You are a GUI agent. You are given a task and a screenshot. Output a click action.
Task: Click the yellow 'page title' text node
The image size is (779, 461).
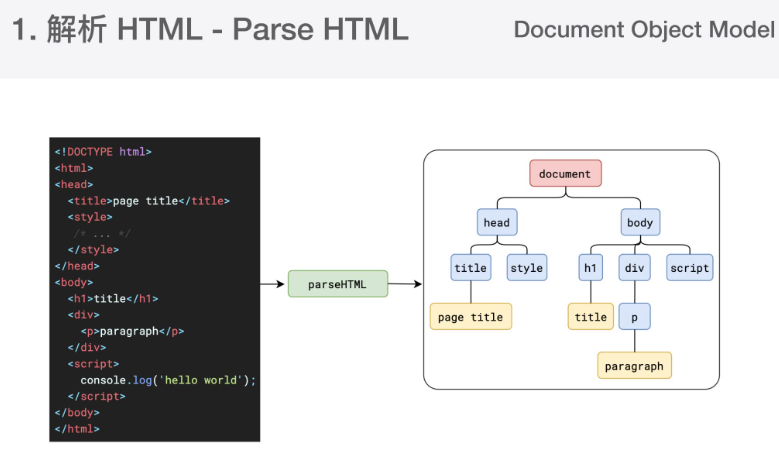471,317
